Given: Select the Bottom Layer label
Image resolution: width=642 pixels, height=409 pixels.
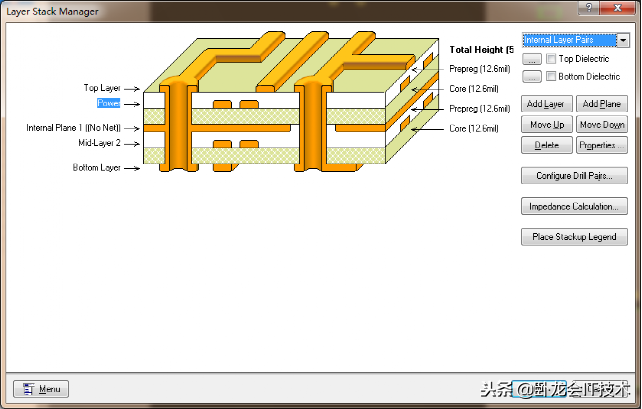Looking at the screenshot, I should (97, 167).
